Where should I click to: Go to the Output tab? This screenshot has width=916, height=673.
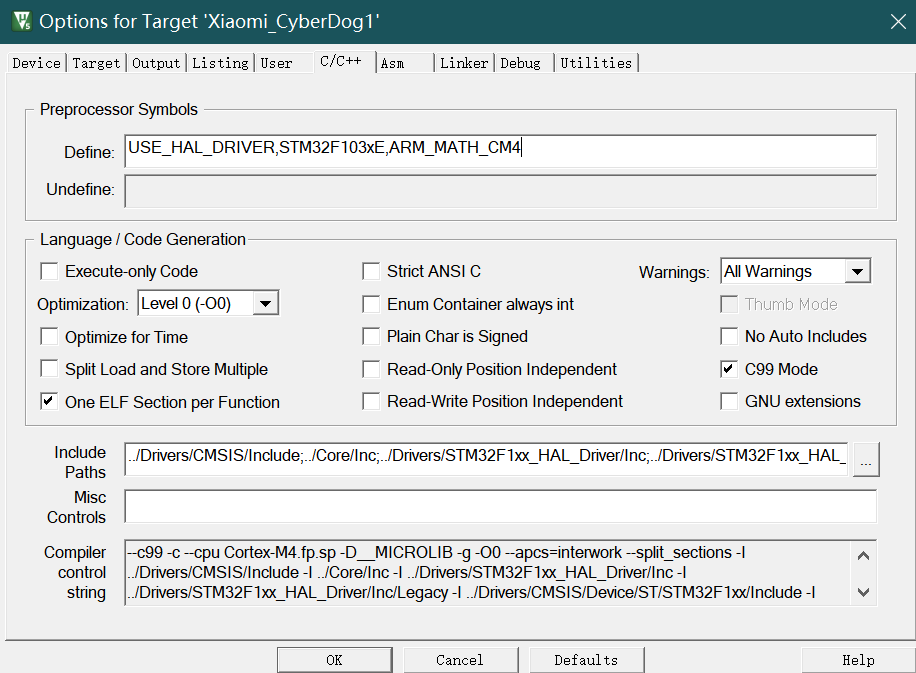coord(156,63)
